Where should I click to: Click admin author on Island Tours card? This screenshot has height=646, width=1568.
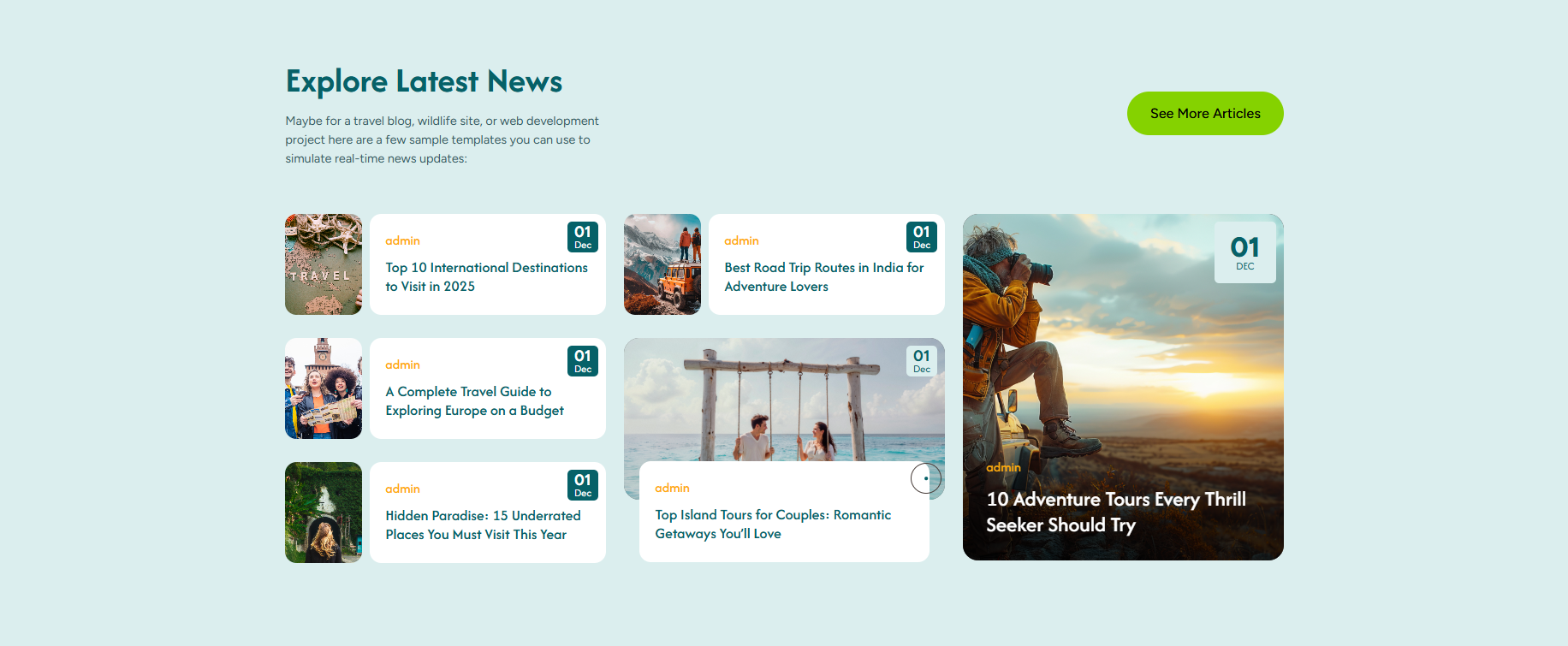[x=672, y=489]
